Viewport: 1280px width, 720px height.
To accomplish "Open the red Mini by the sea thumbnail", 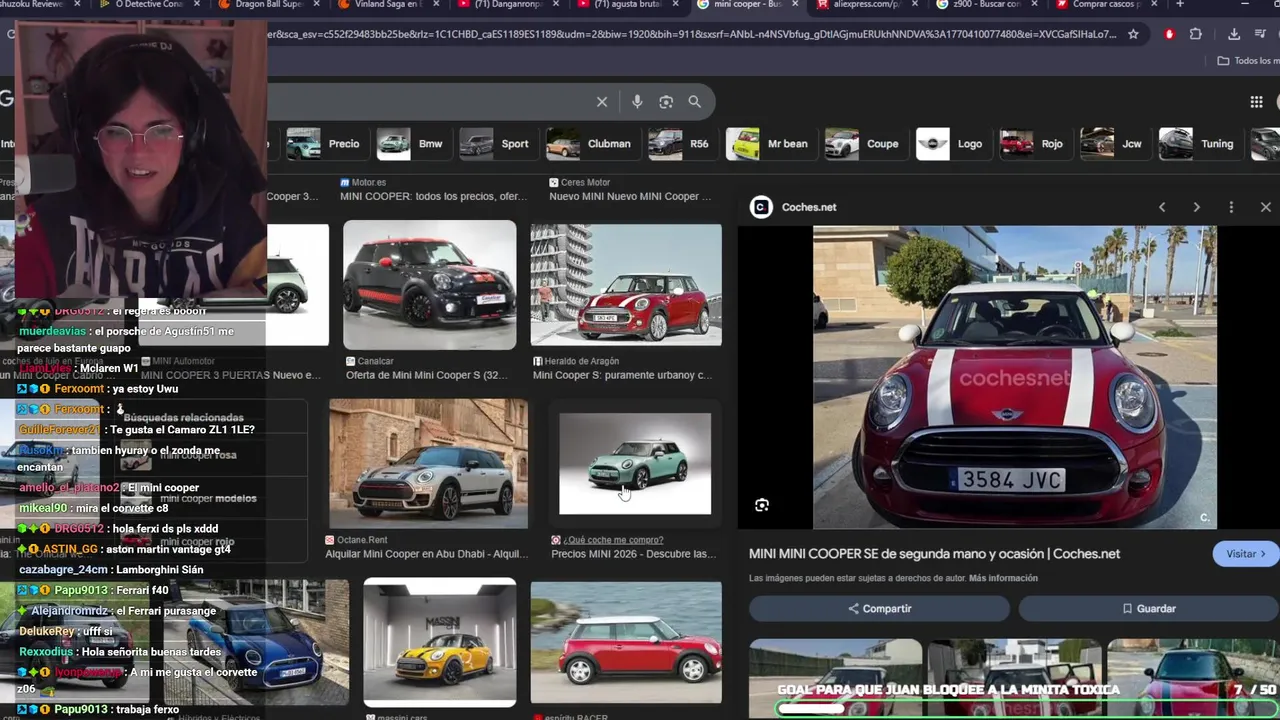I will (626, 643).
